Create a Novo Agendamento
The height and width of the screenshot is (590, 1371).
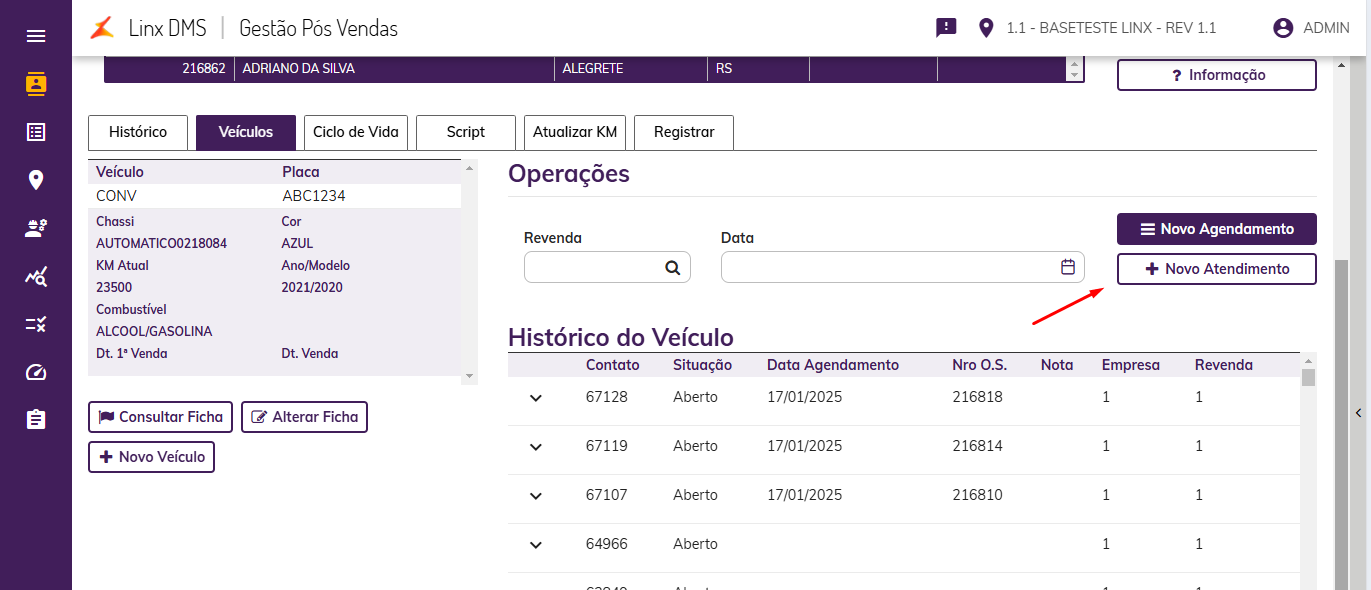coord(1217,229)
